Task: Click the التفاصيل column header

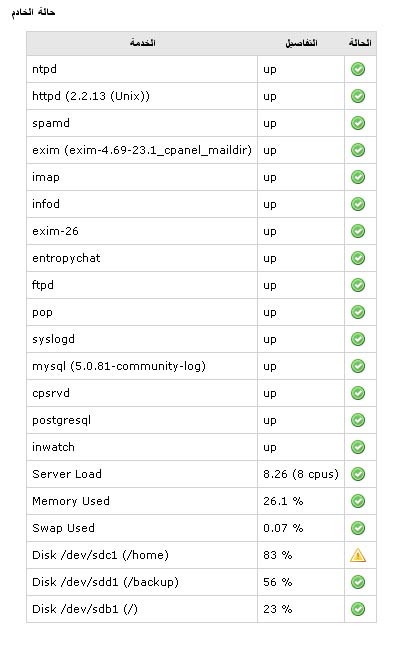Action: pos(301,42)
